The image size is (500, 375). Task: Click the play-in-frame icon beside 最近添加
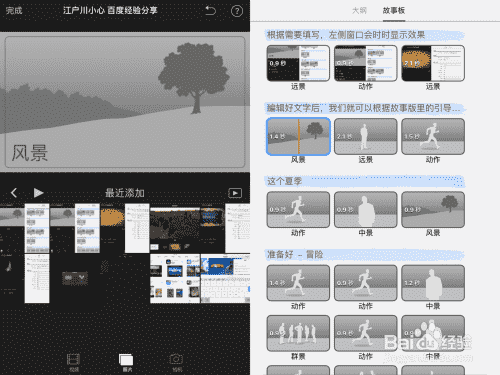(x=235, y=193)
